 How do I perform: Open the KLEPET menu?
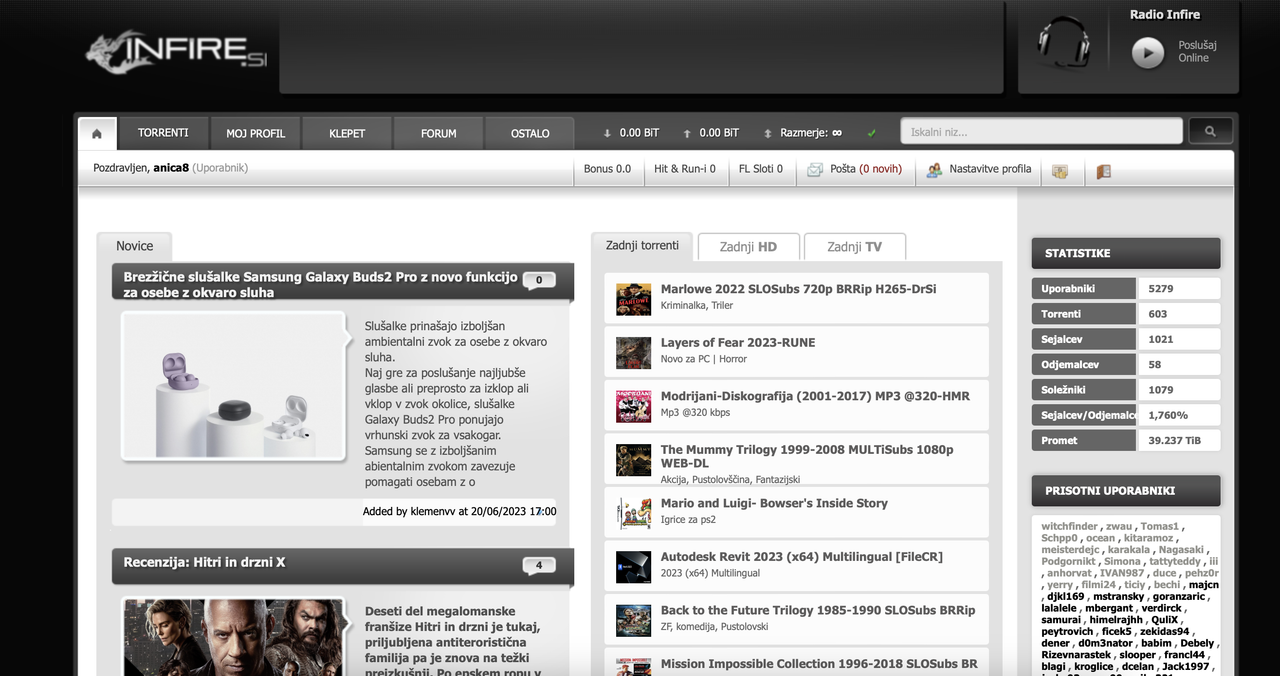(347, 133)
